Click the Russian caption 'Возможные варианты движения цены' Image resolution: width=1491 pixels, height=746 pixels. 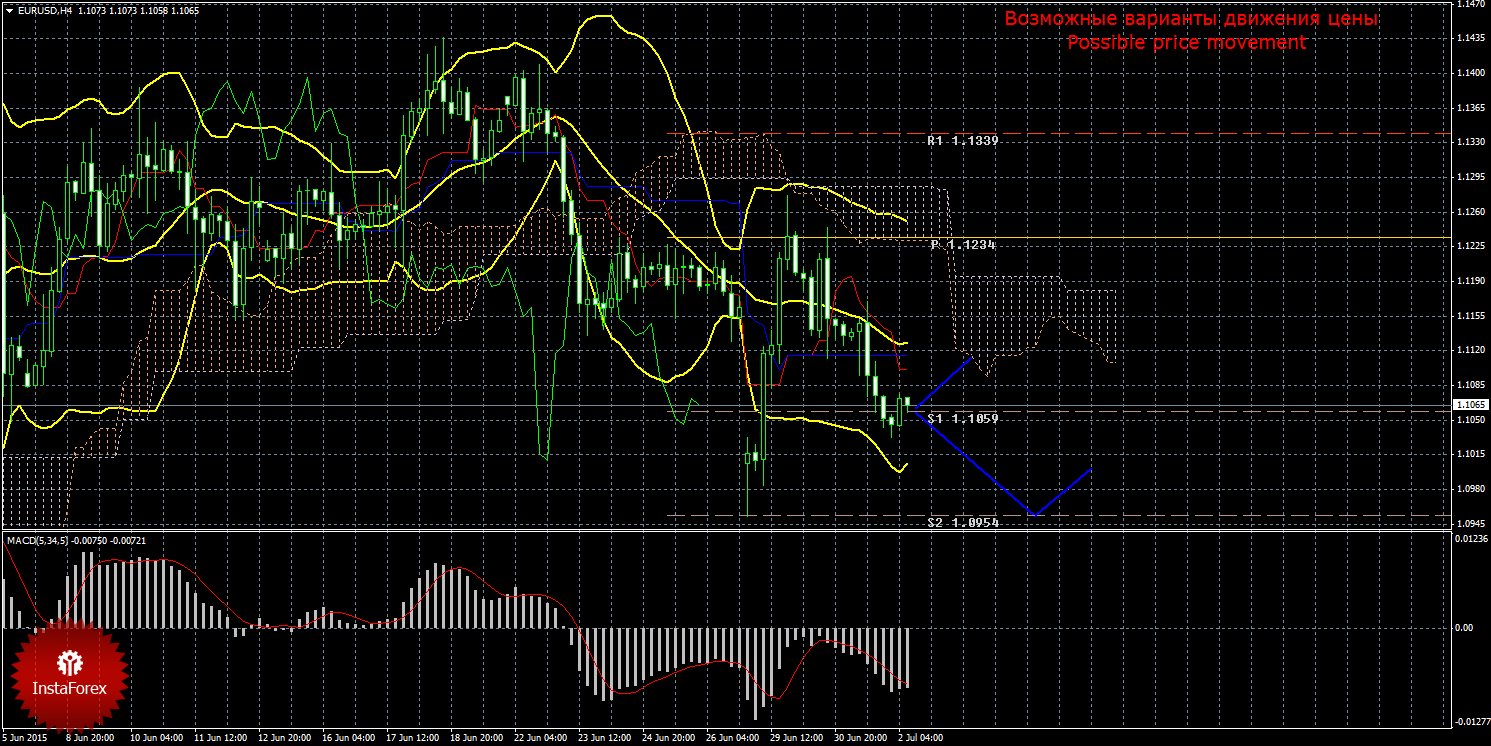(x=1191, y=19)
